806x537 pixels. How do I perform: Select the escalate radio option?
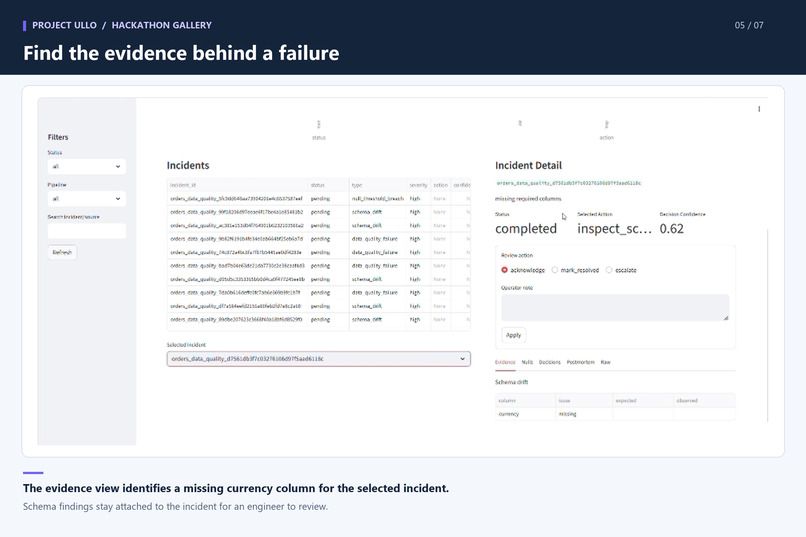tap(621, 270)
